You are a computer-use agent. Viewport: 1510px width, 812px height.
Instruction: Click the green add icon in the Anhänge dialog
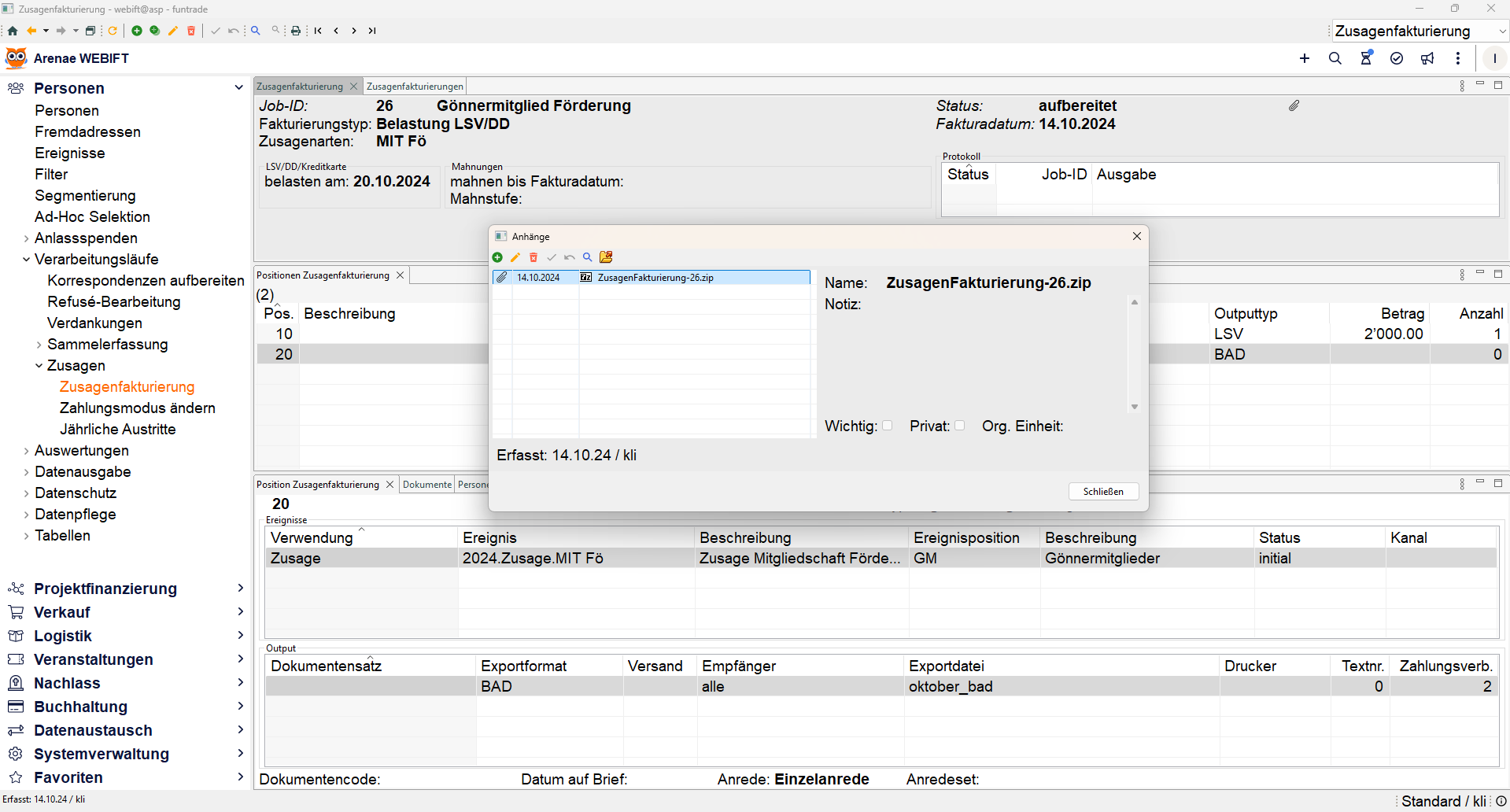coord(497,257)
